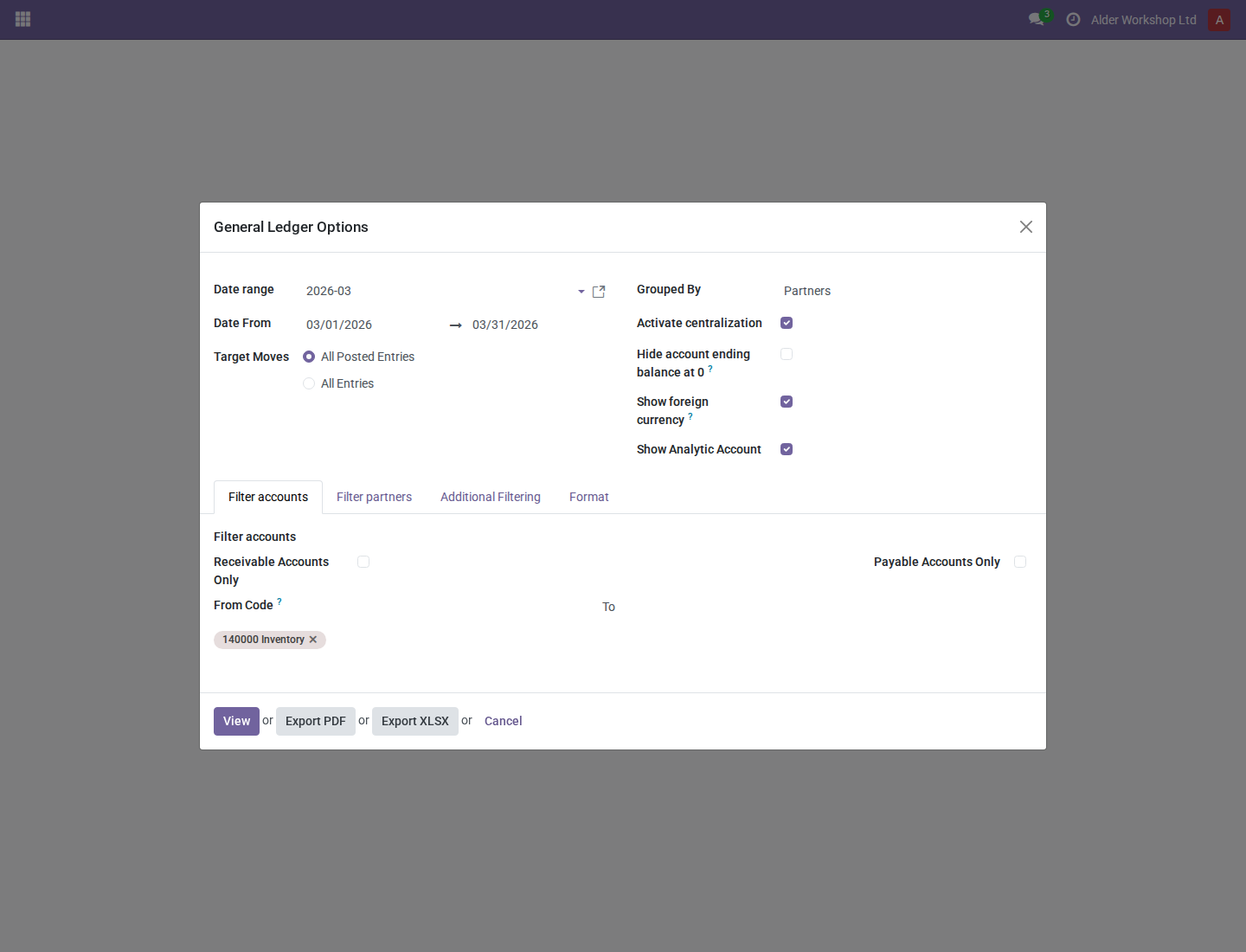The width and height of the screenshot is (1246, 952).
Task: Click the Show foreign currency help mark
Action: click(690, 416)
